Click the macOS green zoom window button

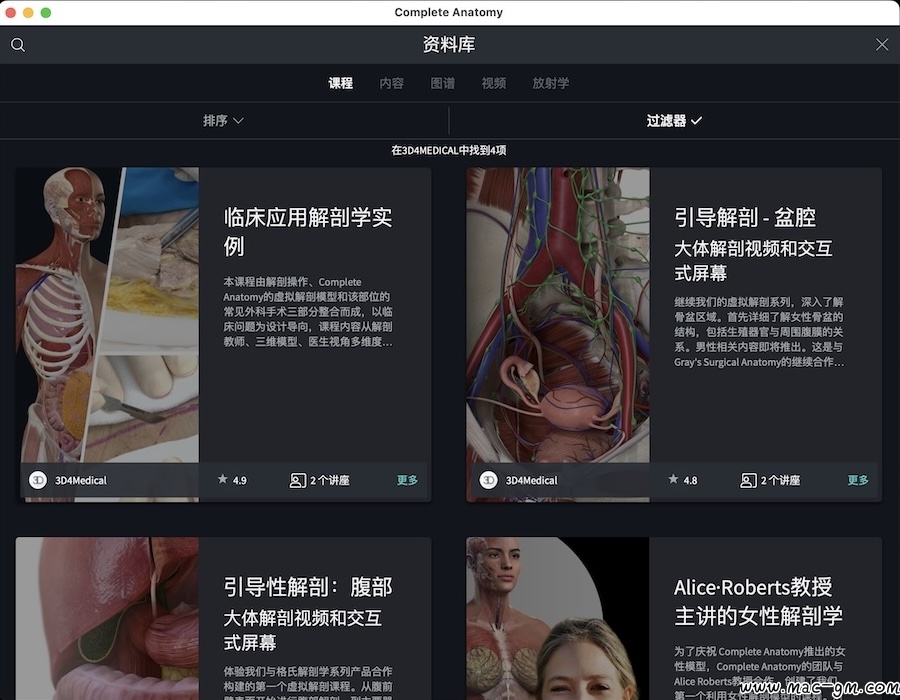click(46, 13)
